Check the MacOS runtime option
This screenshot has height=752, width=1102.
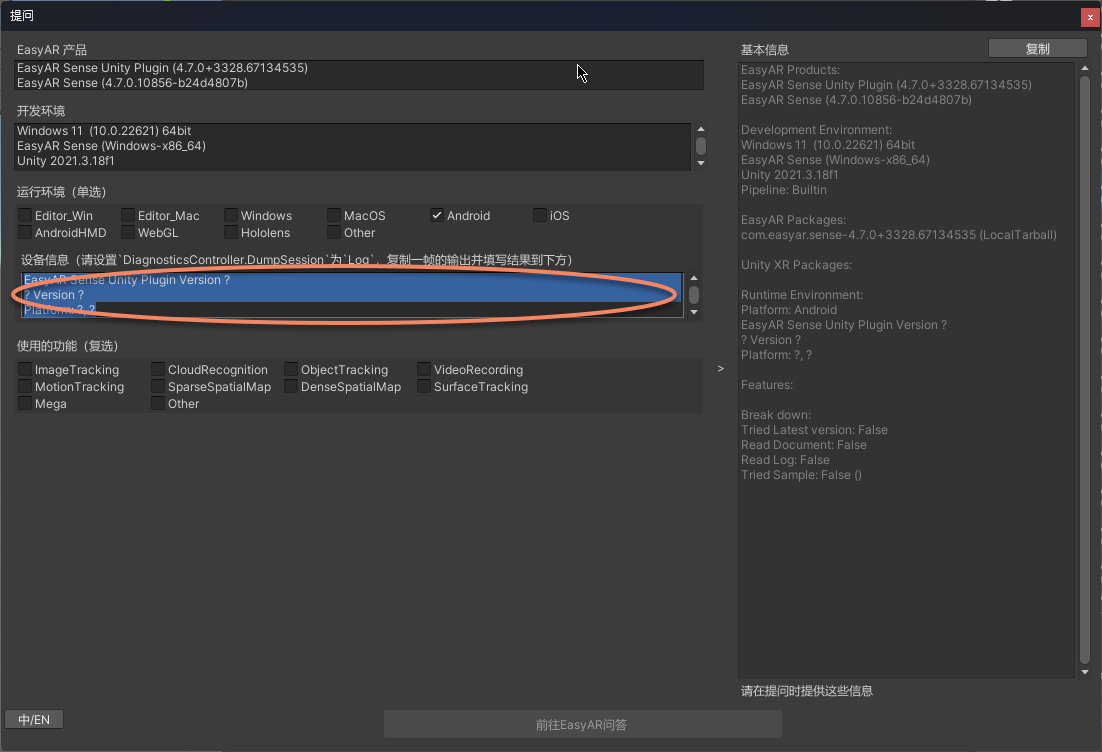coord(334,215)
